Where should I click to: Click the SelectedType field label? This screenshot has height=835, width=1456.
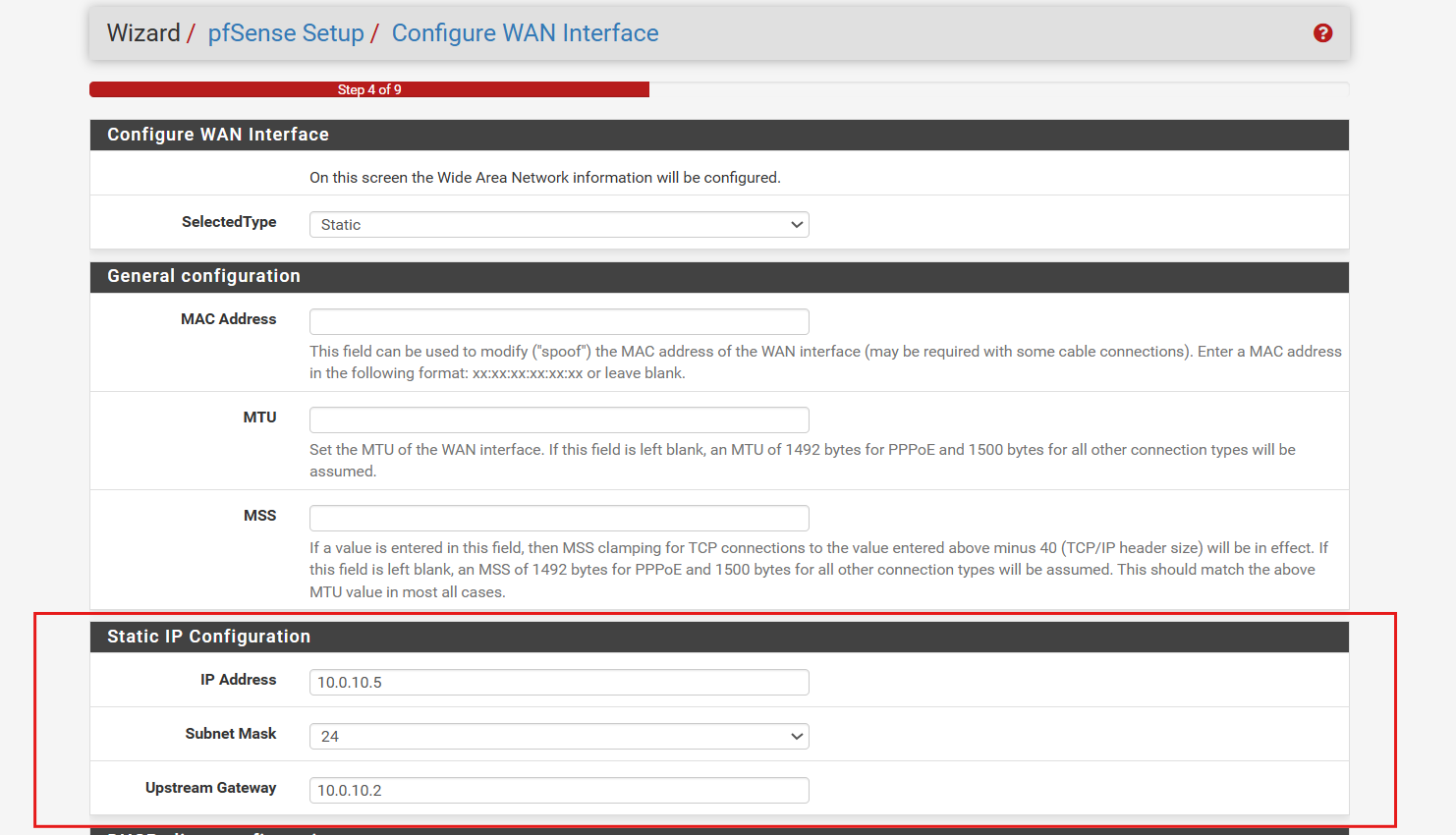[x=228, y=222]
